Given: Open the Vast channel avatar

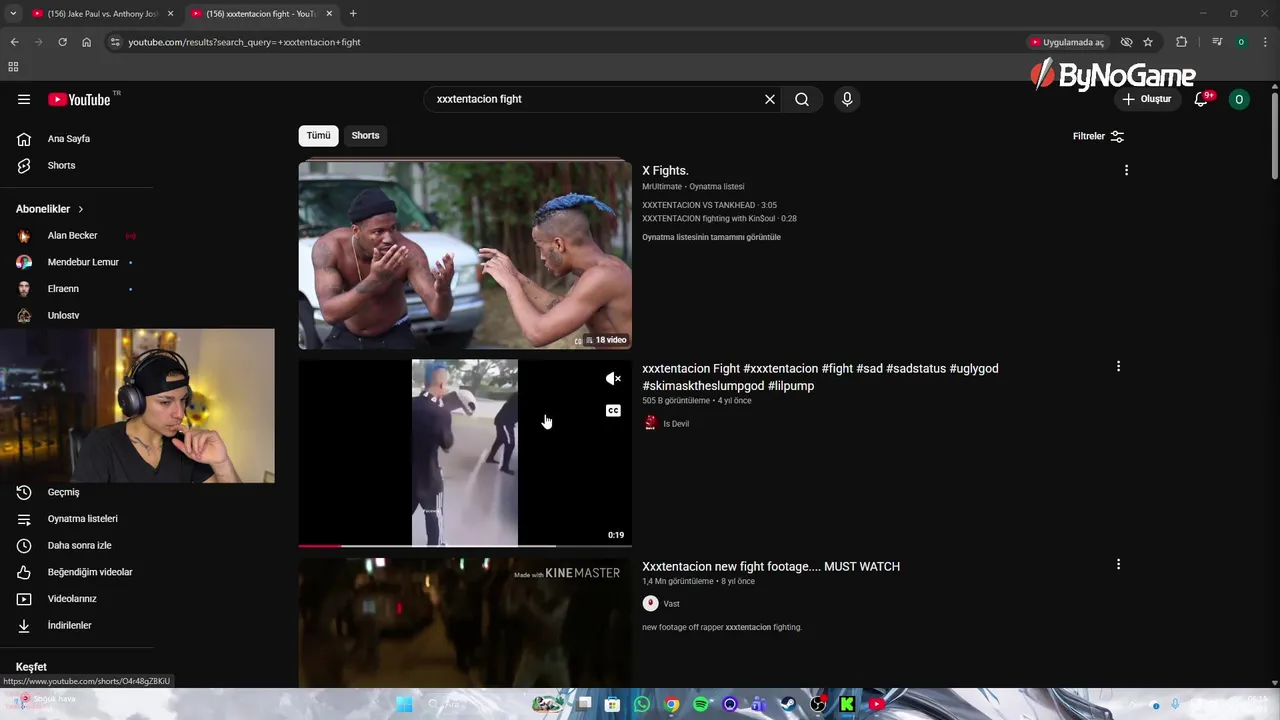Looking at the screenshot, I should [650, 603].
